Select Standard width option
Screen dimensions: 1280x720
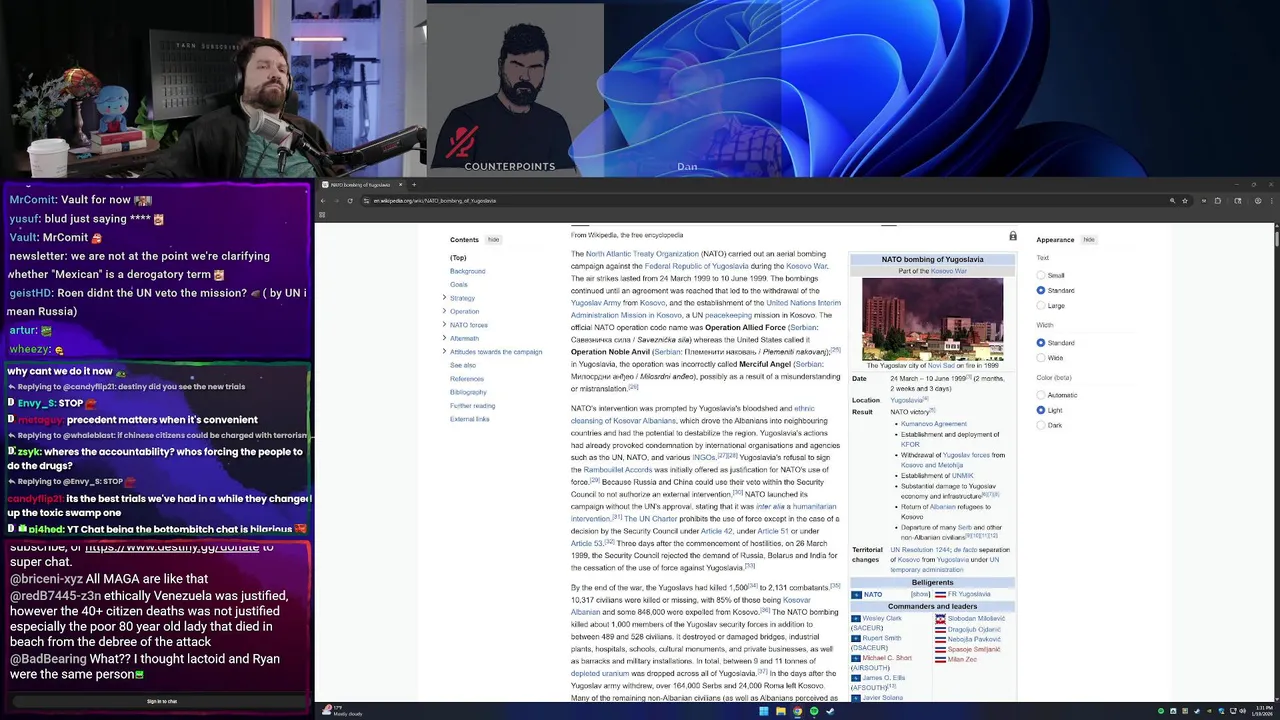(x=1041, y=343)
